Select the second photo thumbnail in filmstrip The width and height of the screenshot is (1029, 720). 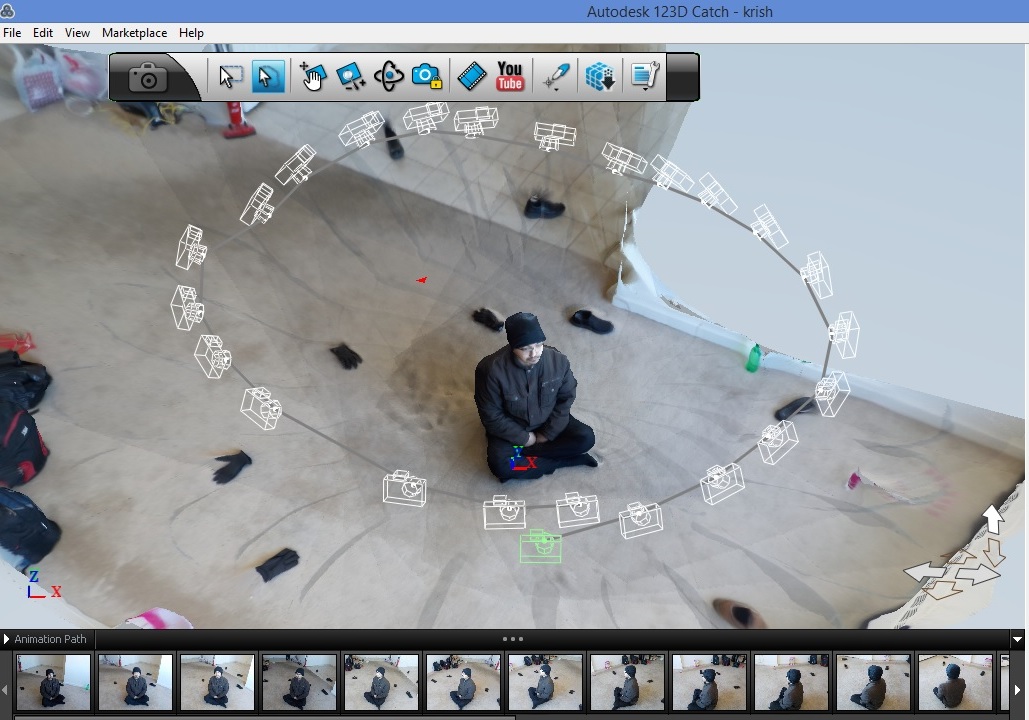pos(135,683)
